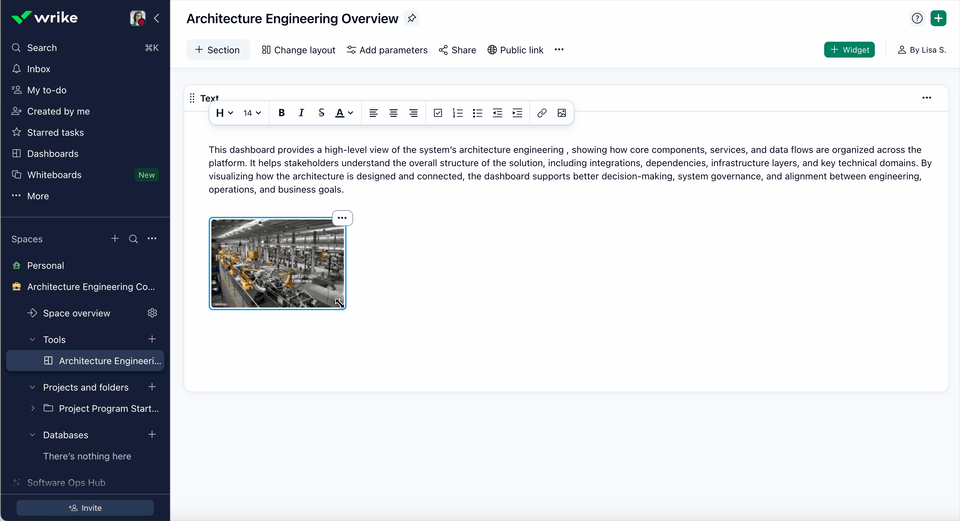The image size is (960, 521).
Task: Click the By Lisa S. owner label
Action: (921, 50)
